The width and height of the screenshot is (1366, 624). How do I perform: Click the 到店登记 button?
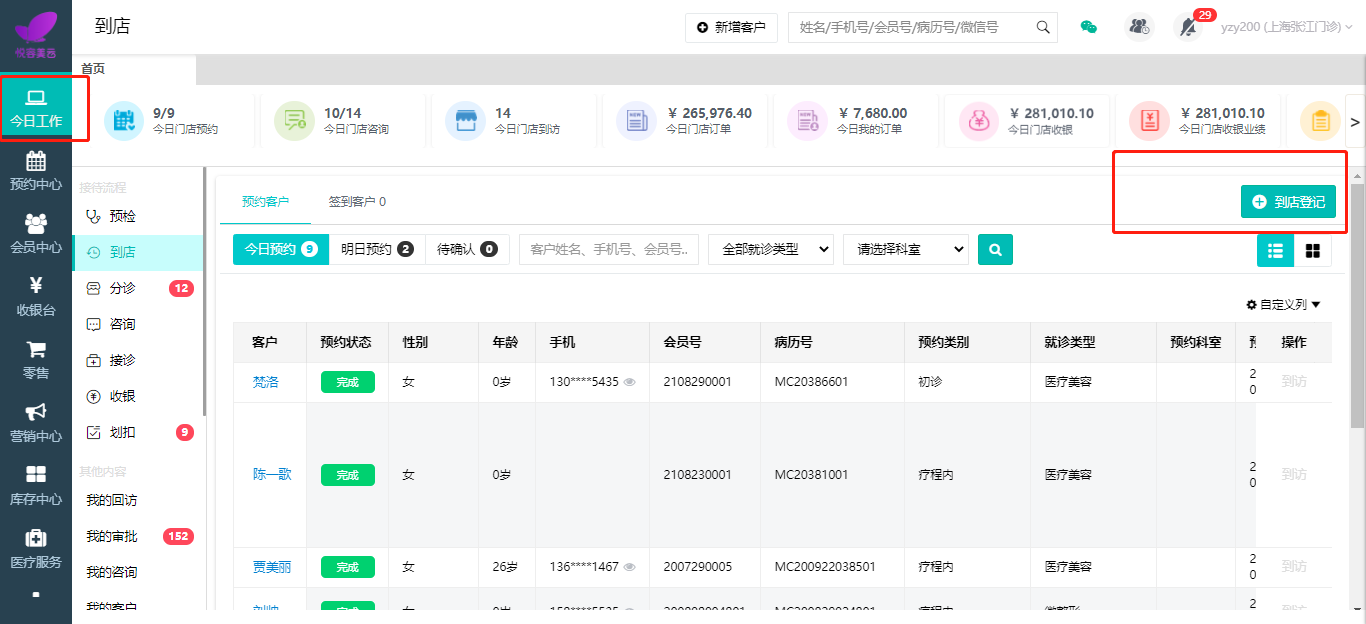[1288, 202]
